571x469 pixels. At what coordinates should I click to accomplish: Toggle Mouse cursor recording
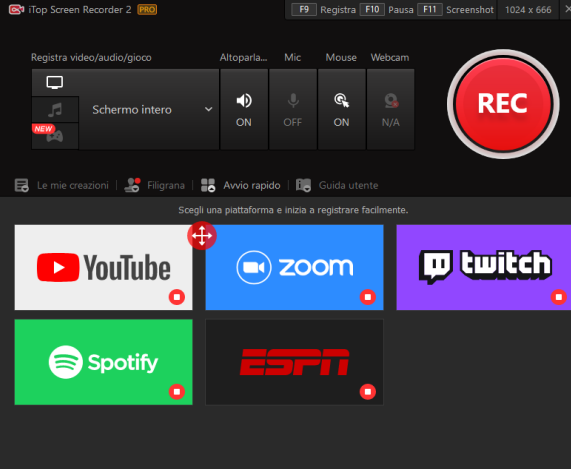342,110
